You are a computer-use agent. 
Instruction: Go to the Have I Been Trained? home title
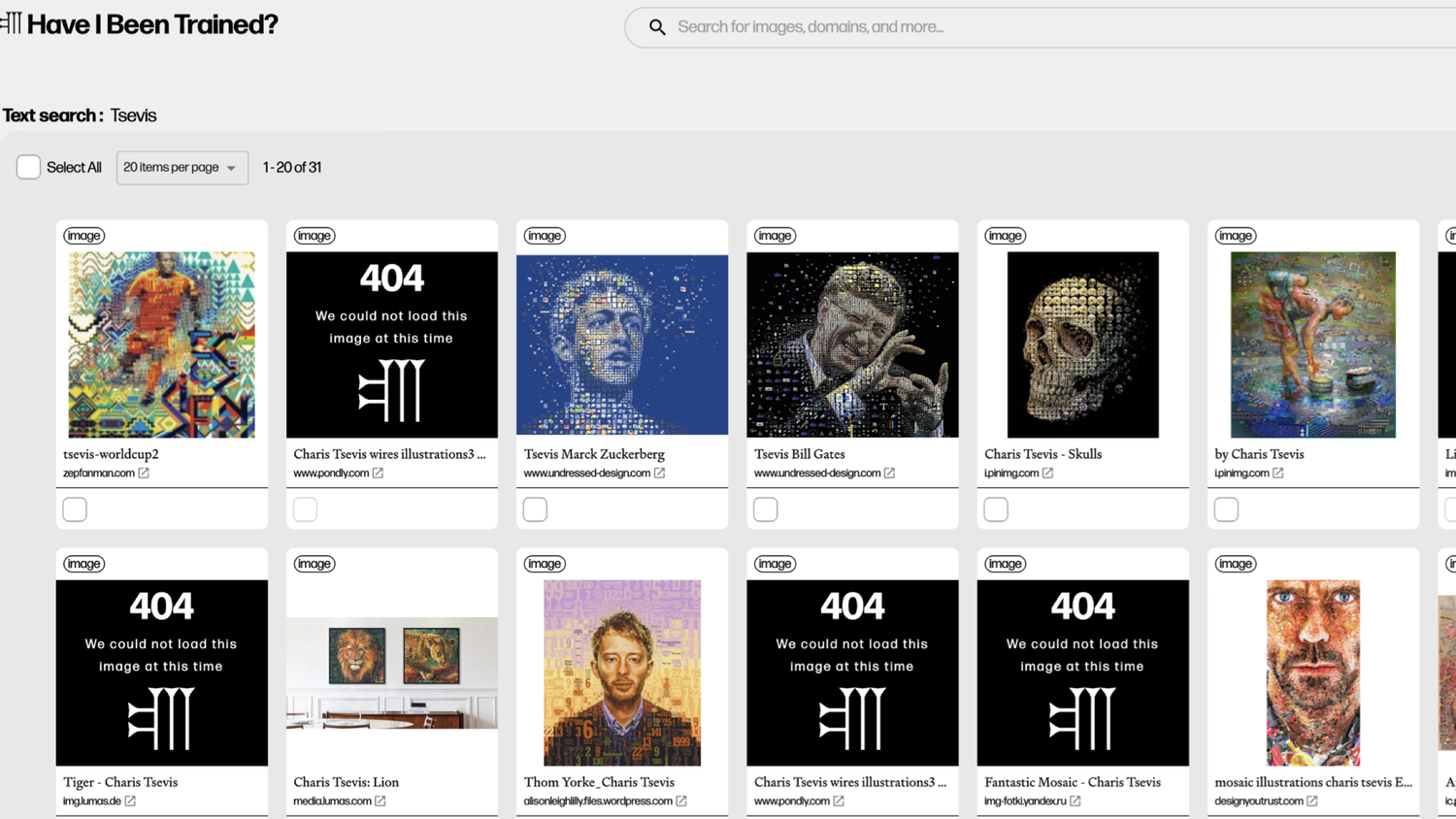(152, 24)
